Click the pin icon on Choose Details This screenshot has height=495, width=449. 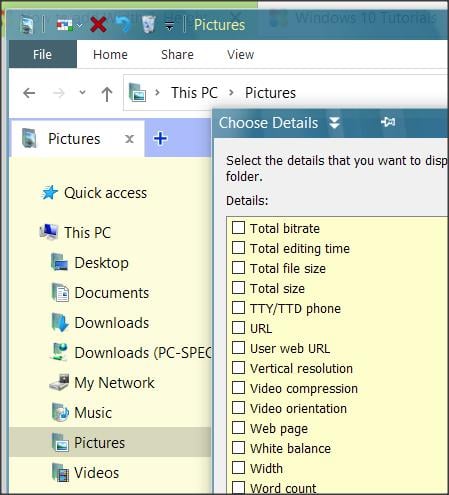click(x=388, y=122)
